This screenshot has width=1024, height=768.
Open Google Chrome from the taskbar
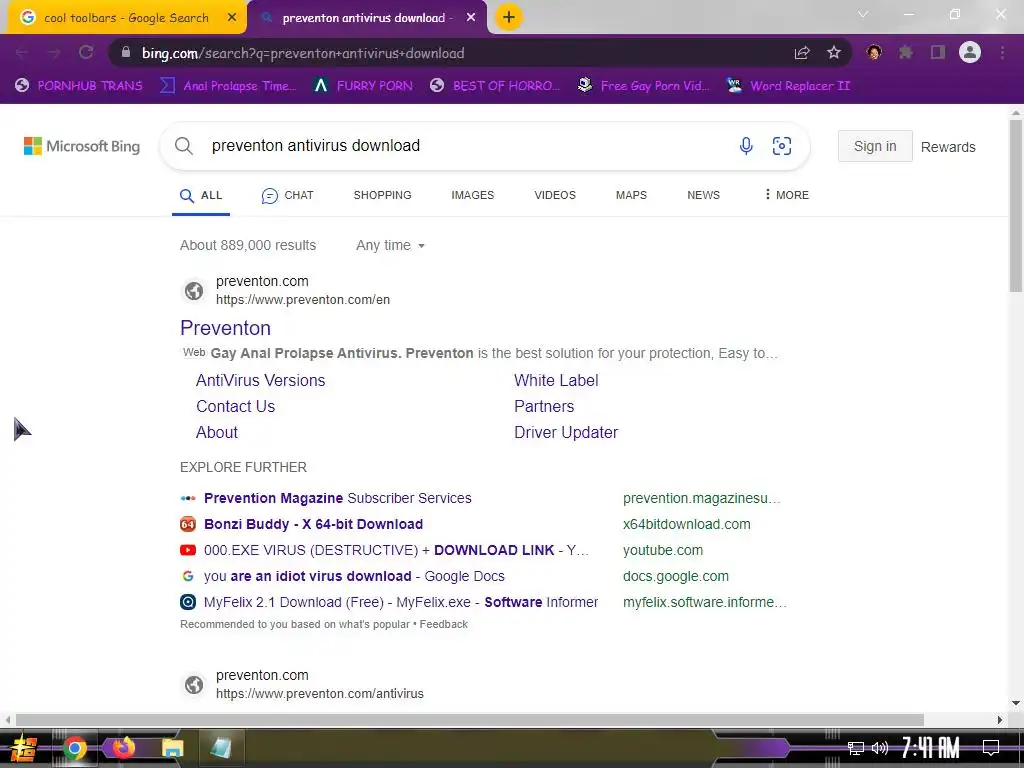[x=74, y=748]
